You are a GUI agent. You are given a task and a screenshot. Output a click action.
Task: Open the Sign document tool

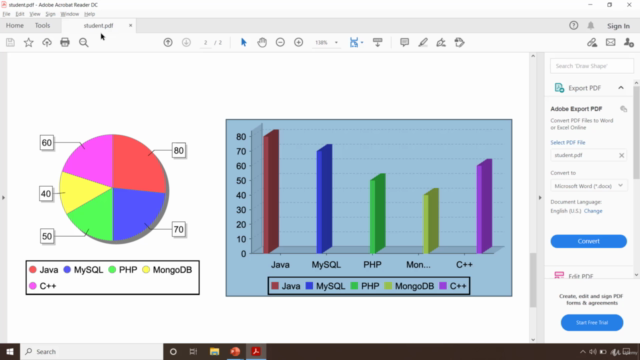(x=441, y=42)
